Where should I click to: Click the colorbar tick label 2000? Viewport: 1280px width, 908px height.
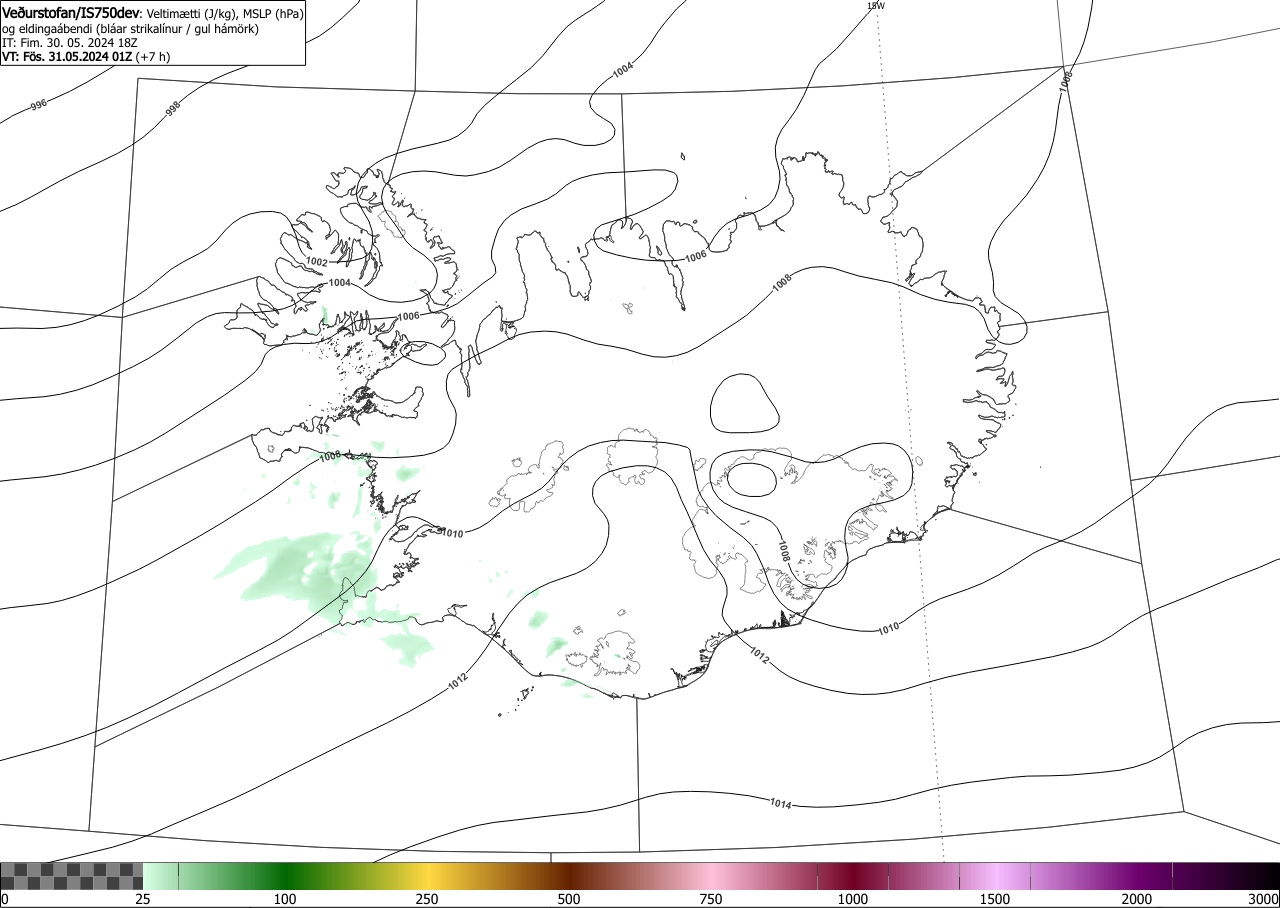click(1137, 899)
